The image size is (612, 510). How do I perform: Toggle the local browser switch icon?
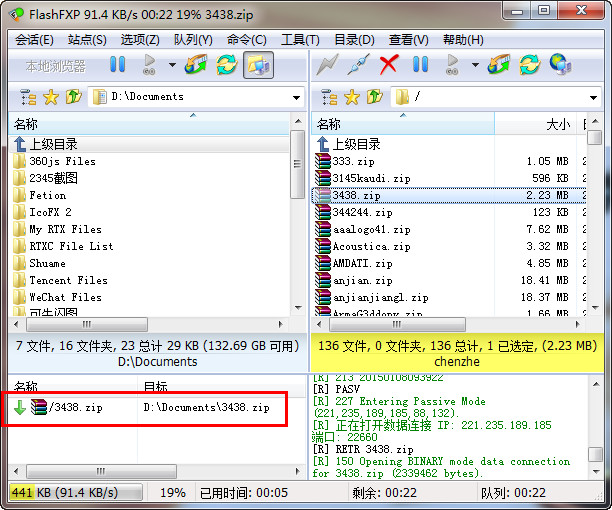pyautogui.click(x=257, y=65)
